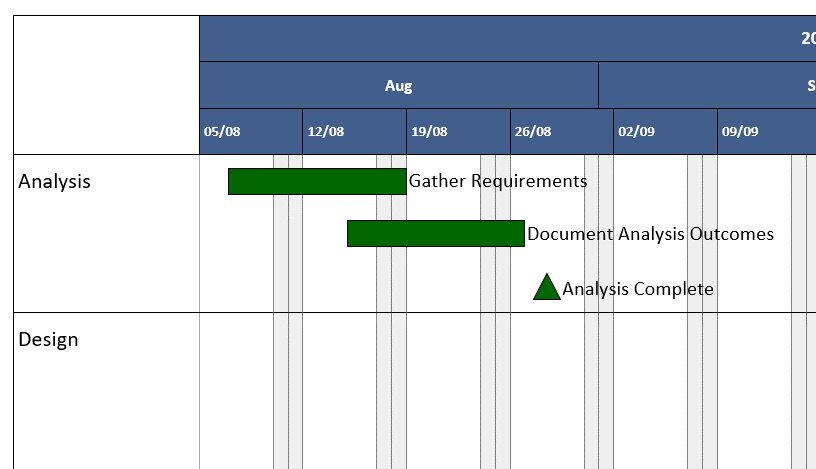Click the empty Design row under 02/09 week
Screen dimensions: 816x469
[x=650, y=390]
